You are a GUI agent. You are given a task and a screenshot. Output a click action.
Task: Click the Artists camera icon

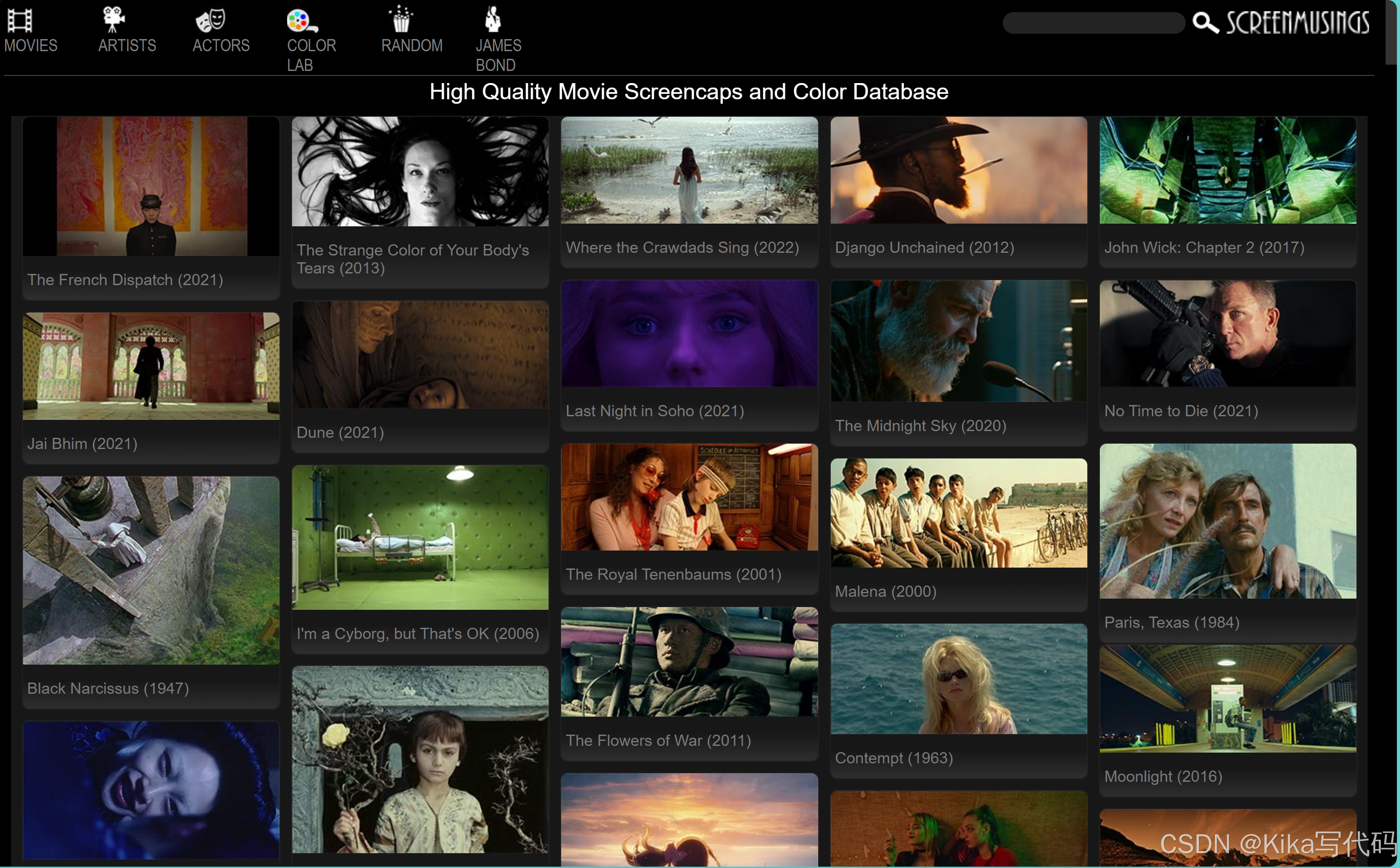113,19
